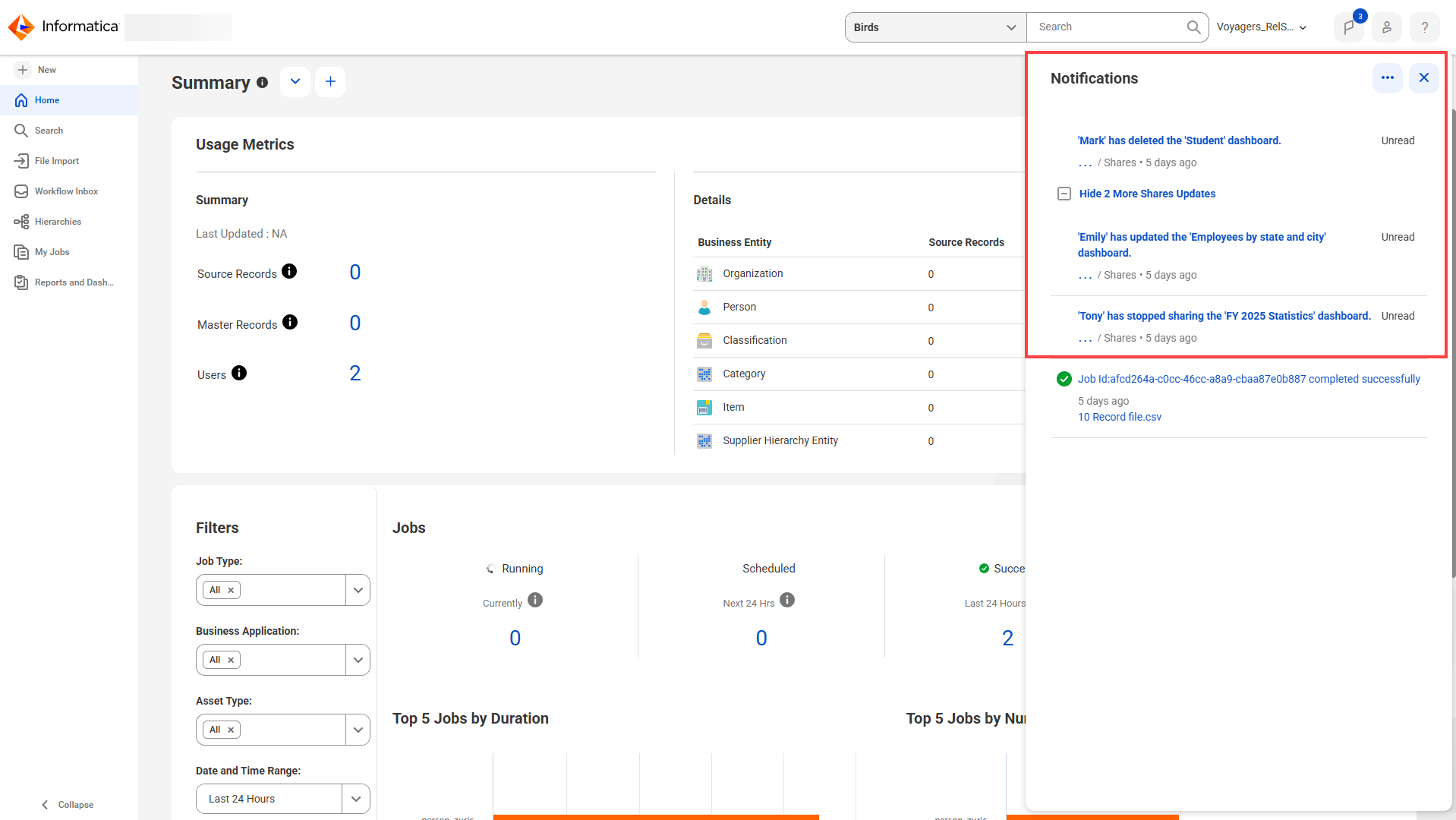
Task: Open 'Emily' updated Employees by state notification
Action: (1202, 244)
